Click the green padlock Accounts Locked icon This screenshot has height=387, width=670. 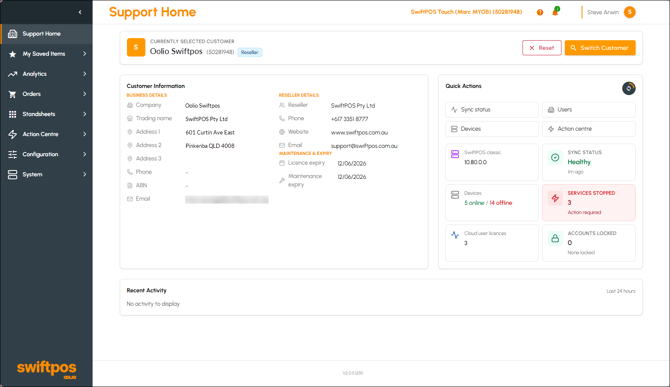click(x=555, y=238)
